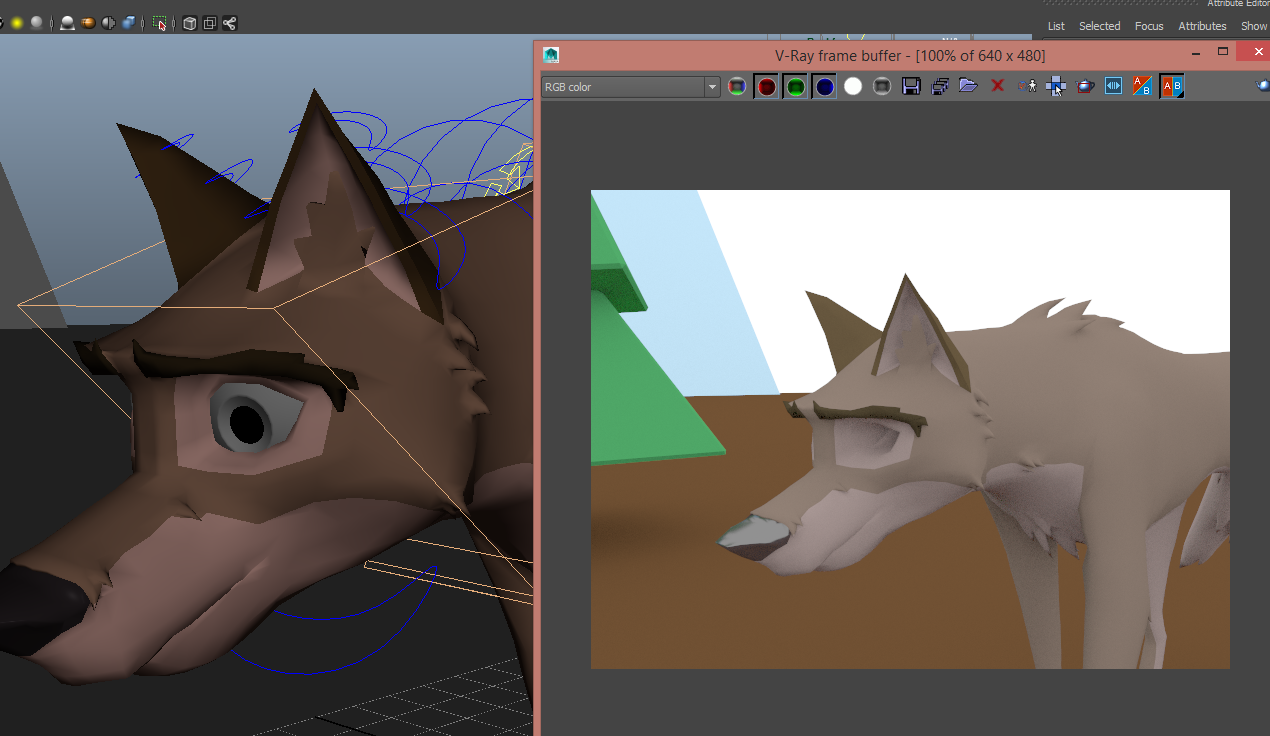Screen dimensions: 1270x736
Task: Click the Attributes menu item
Action: [1202, 26]
